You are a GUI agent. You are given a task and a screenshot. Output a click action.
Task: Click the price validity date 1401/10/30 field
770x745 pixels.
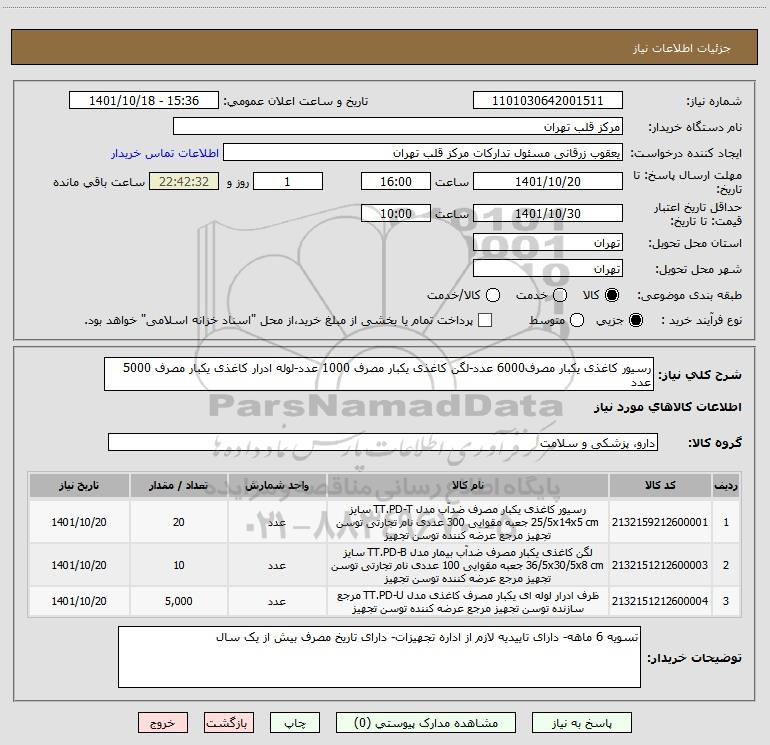pyautogui.click(x=548, y=213)
